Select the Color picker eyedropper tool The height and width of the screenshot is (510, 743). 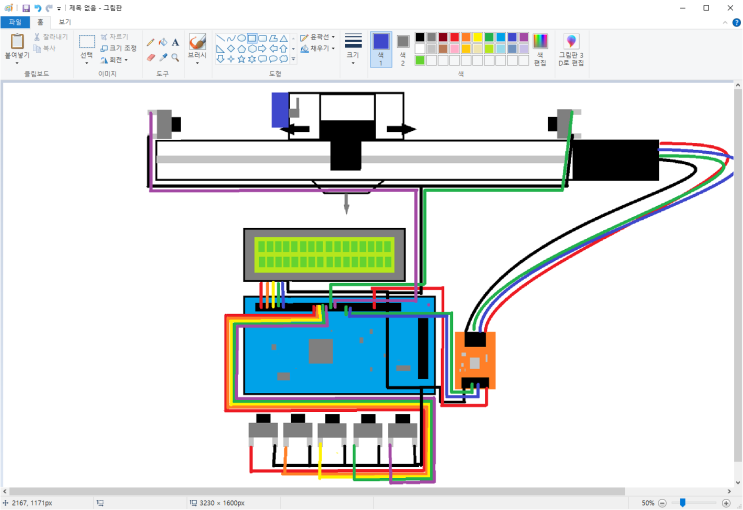(163, 57)
